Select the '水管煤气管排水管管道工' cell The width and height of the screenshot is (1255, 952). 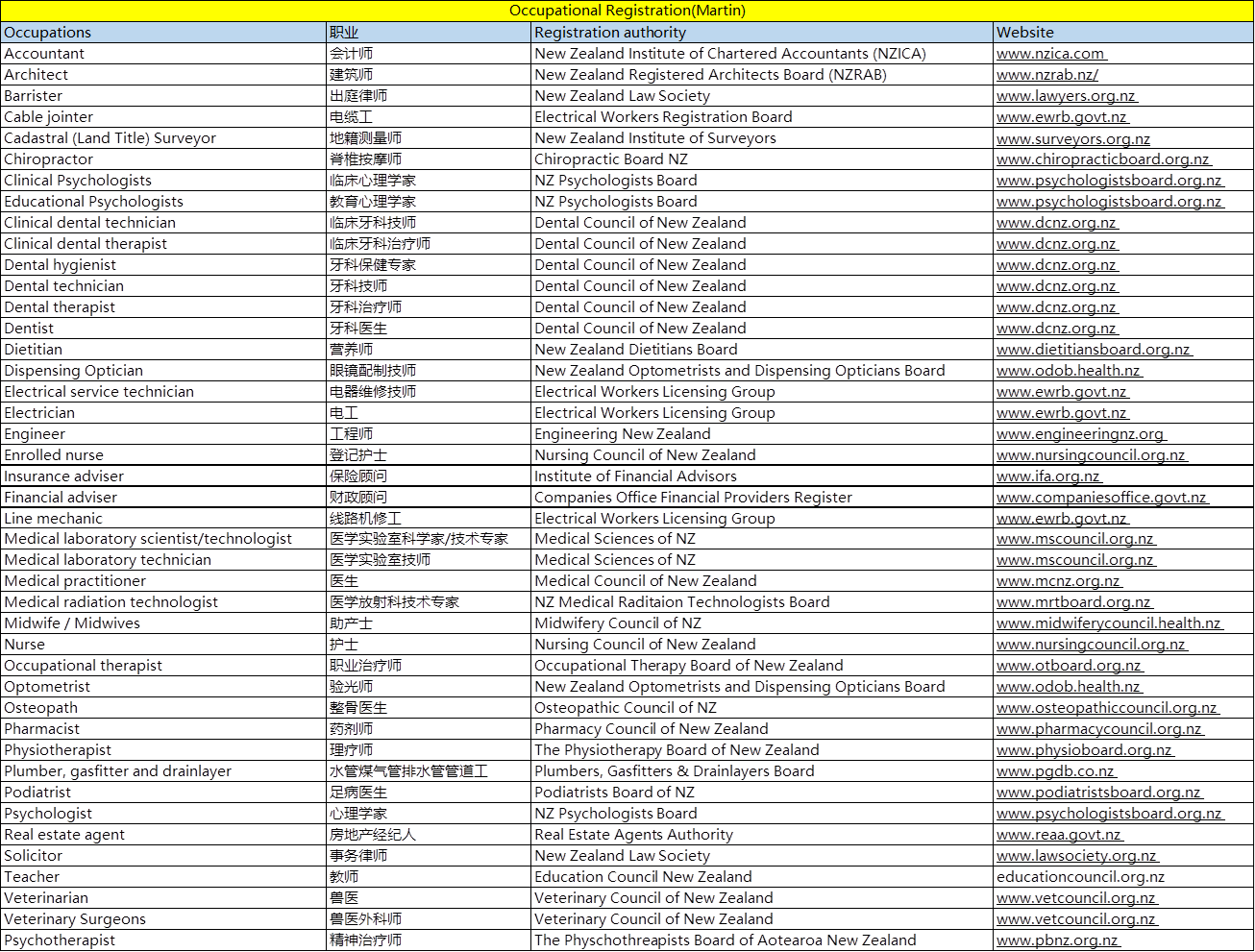(430, 771)
